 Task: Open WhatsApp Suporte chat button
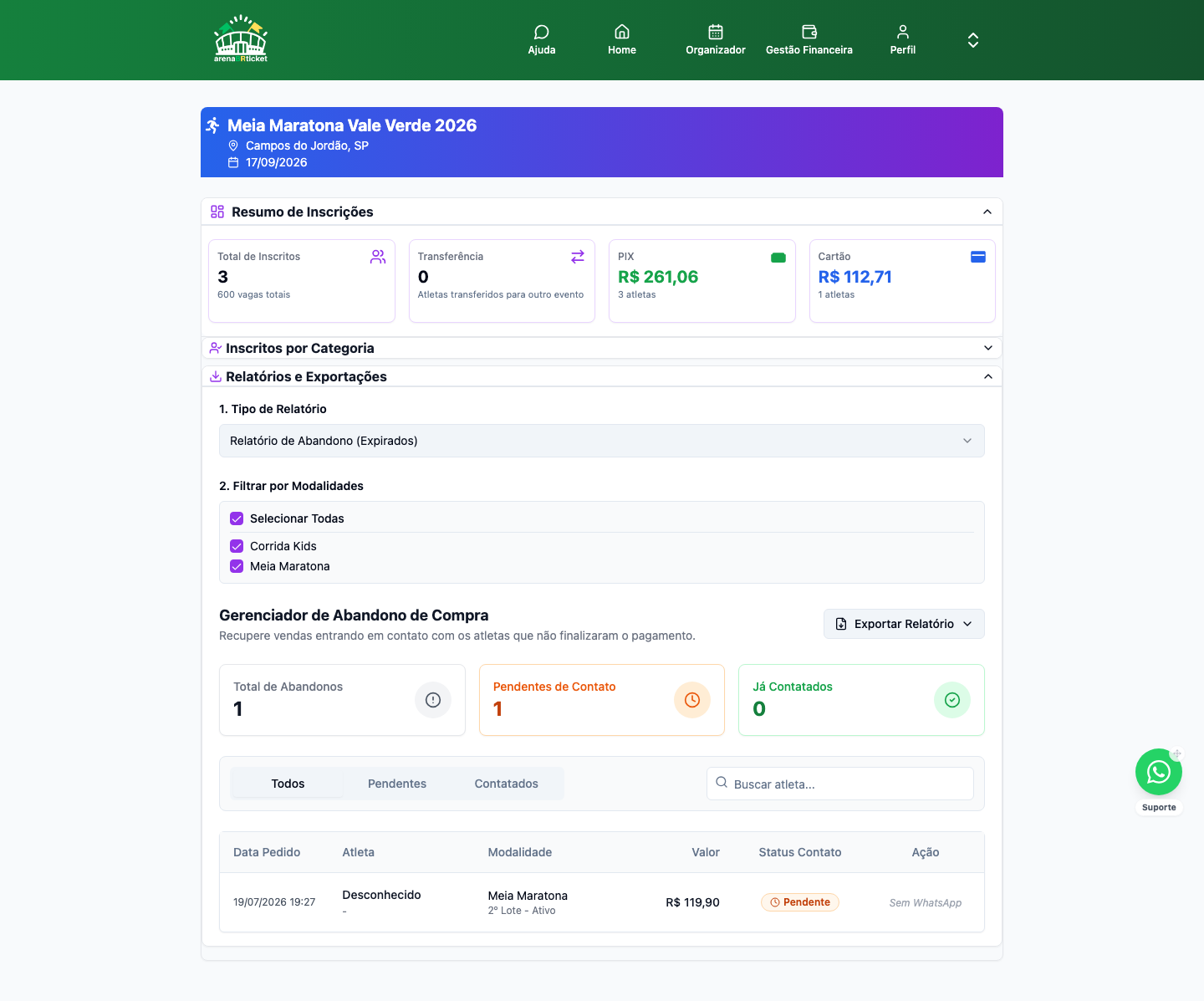coord(1159,772)
